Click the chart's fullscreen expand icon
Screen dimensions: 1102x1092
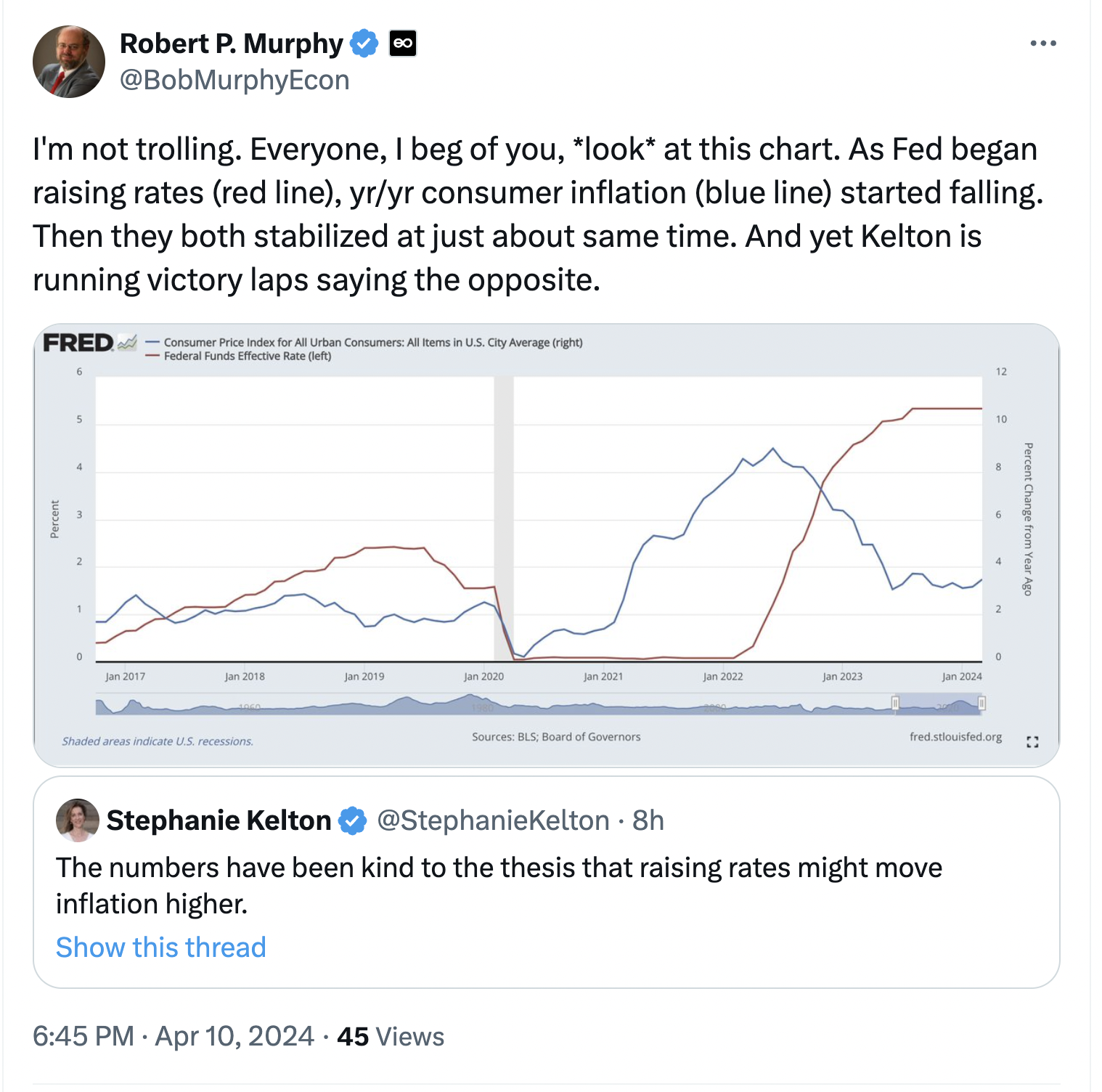pos(1032,741)
